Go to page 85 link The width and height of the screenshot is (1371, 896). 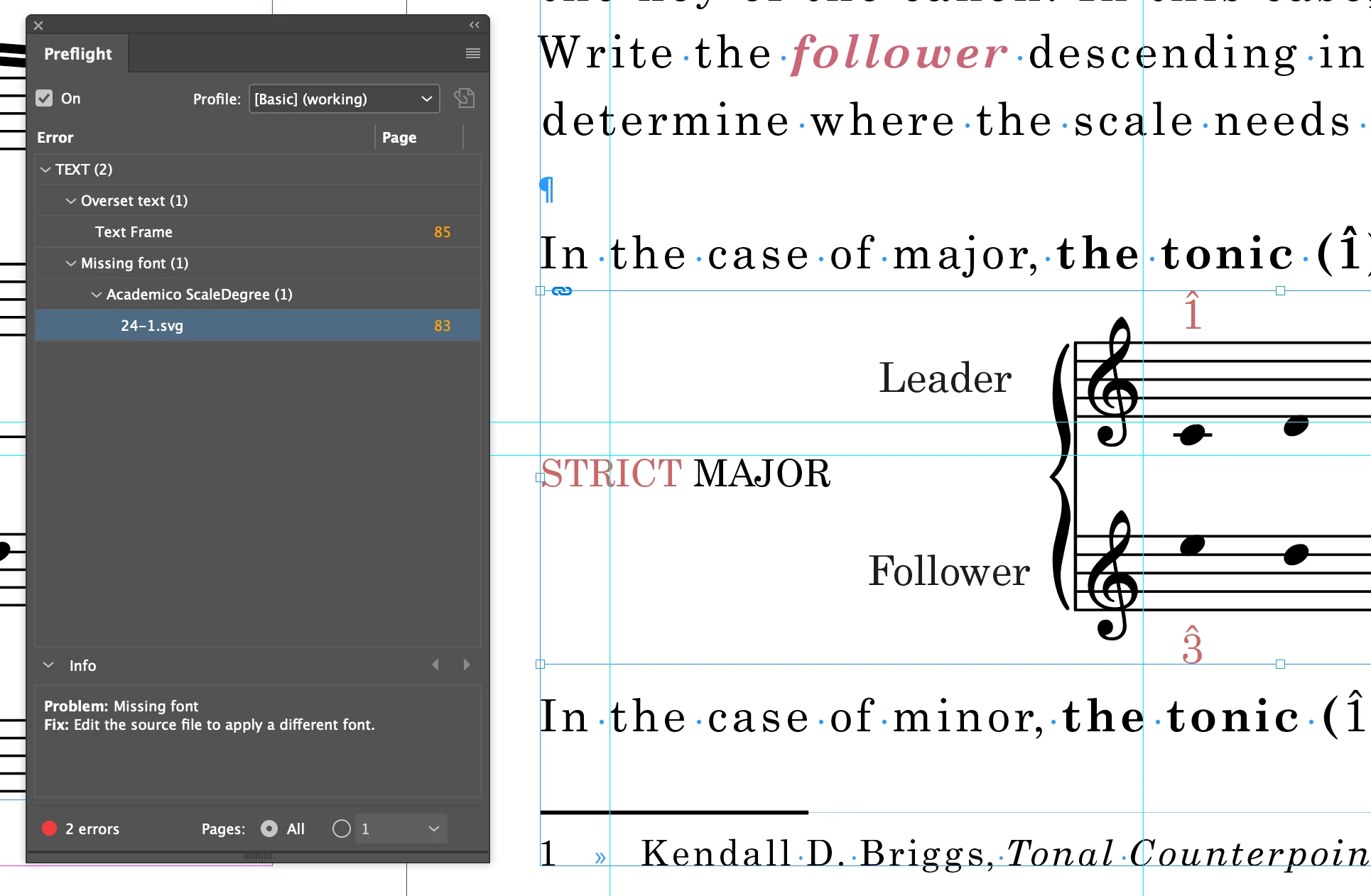442,232
